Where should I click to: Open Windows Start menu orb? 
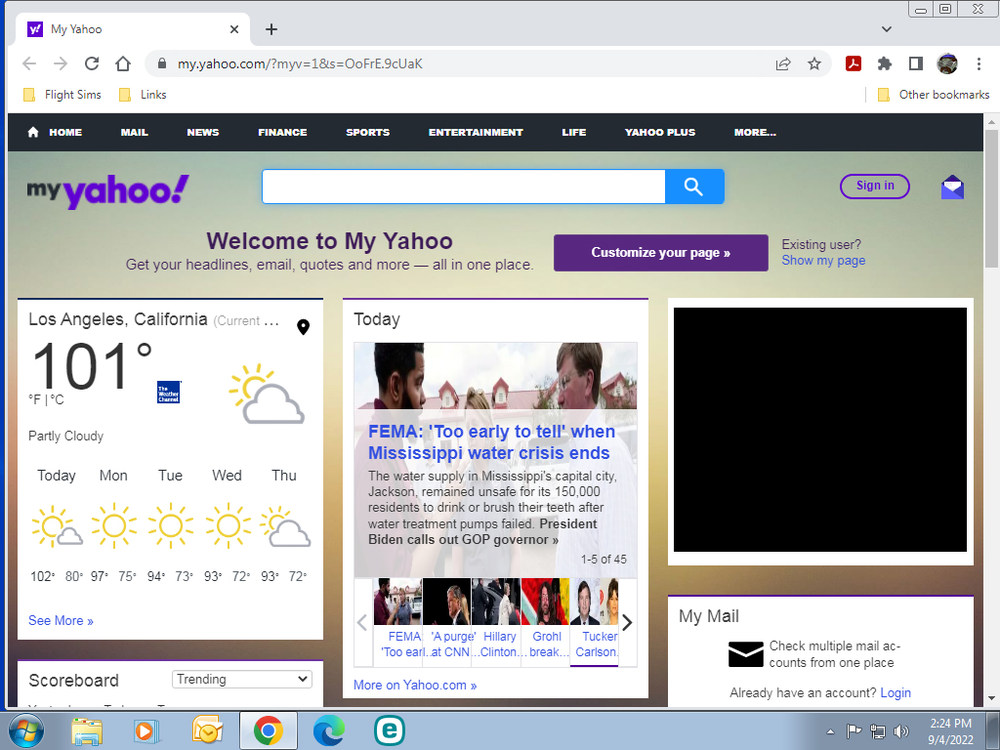(x=26, y=731)
